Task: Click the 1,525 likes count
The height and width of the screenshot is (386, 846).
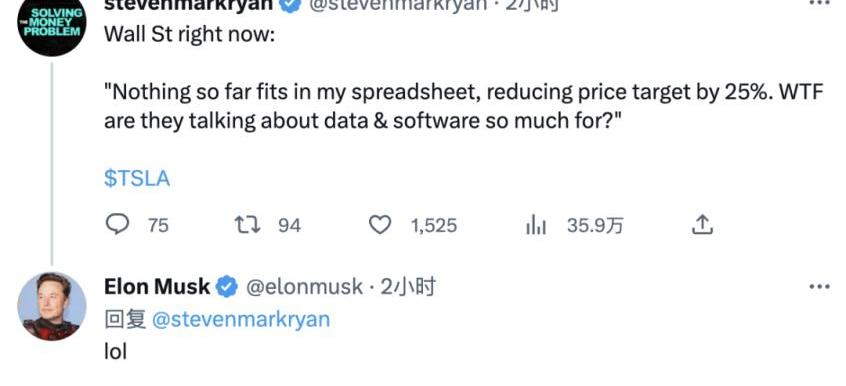Action: click(x=434, y=226)
